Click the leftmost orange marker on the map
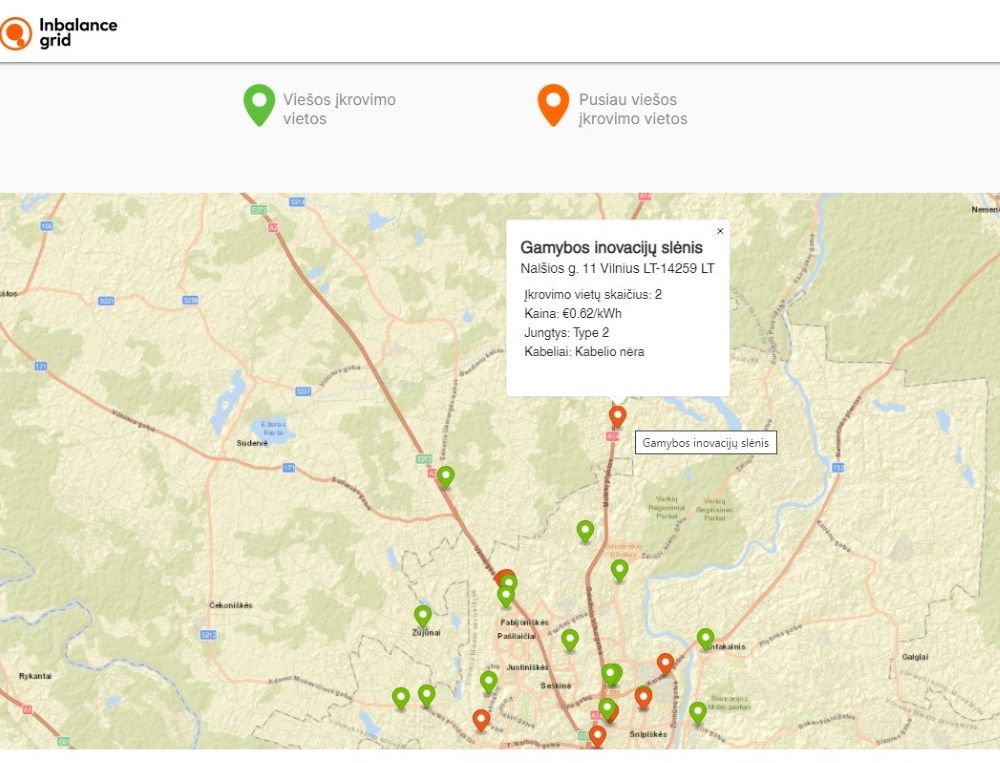The image size is (1000, 763). (x=481, y=719)
